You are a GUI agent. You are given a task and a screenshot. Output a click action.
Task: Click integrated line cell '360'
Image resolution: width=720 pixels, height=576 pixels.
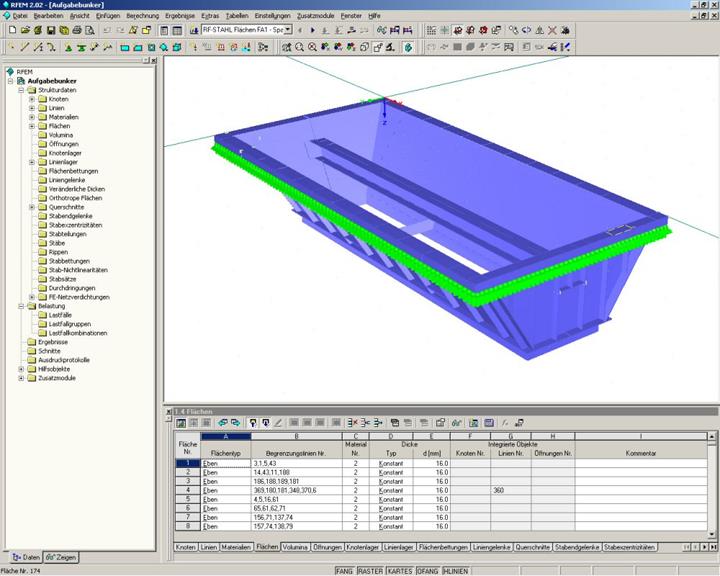pos(511,490)
